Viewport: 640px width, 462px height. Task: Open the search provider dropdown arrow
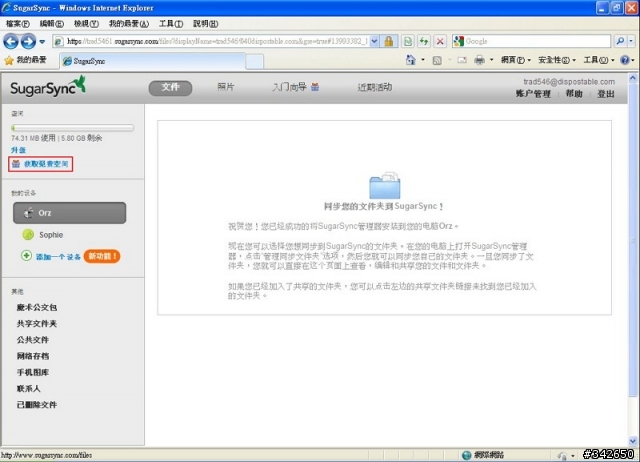(631, 41)
